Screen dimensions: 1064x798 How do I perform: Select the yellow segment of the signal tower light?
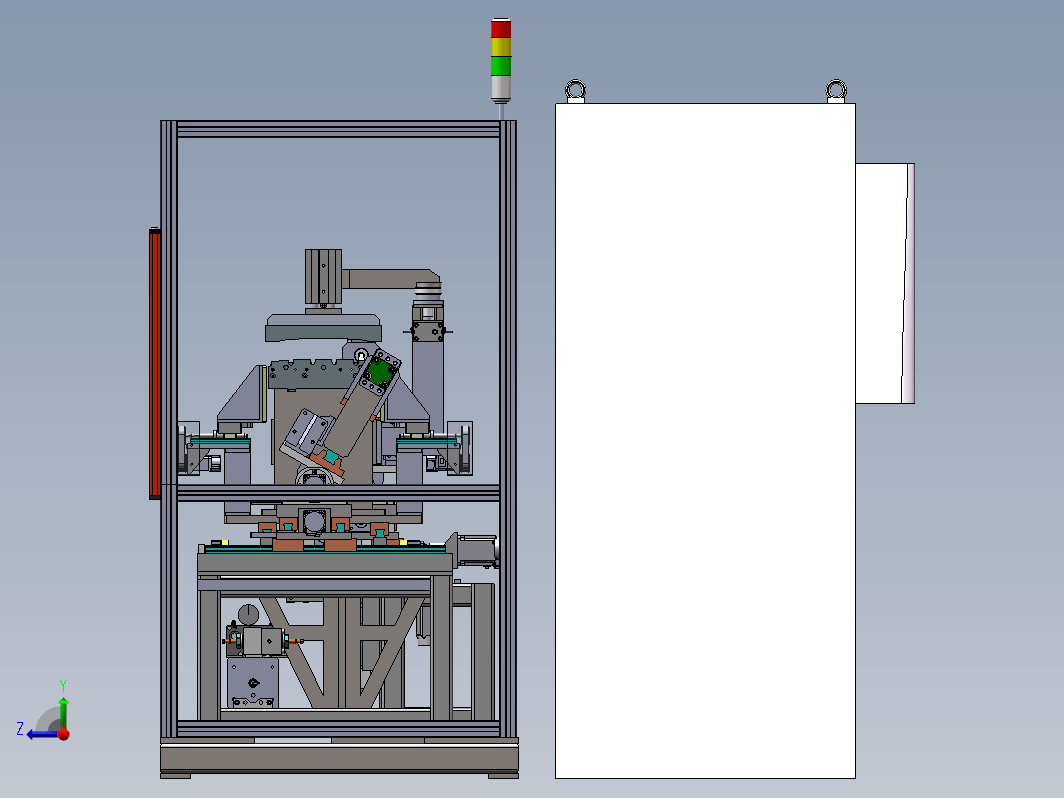coord(501,48)
